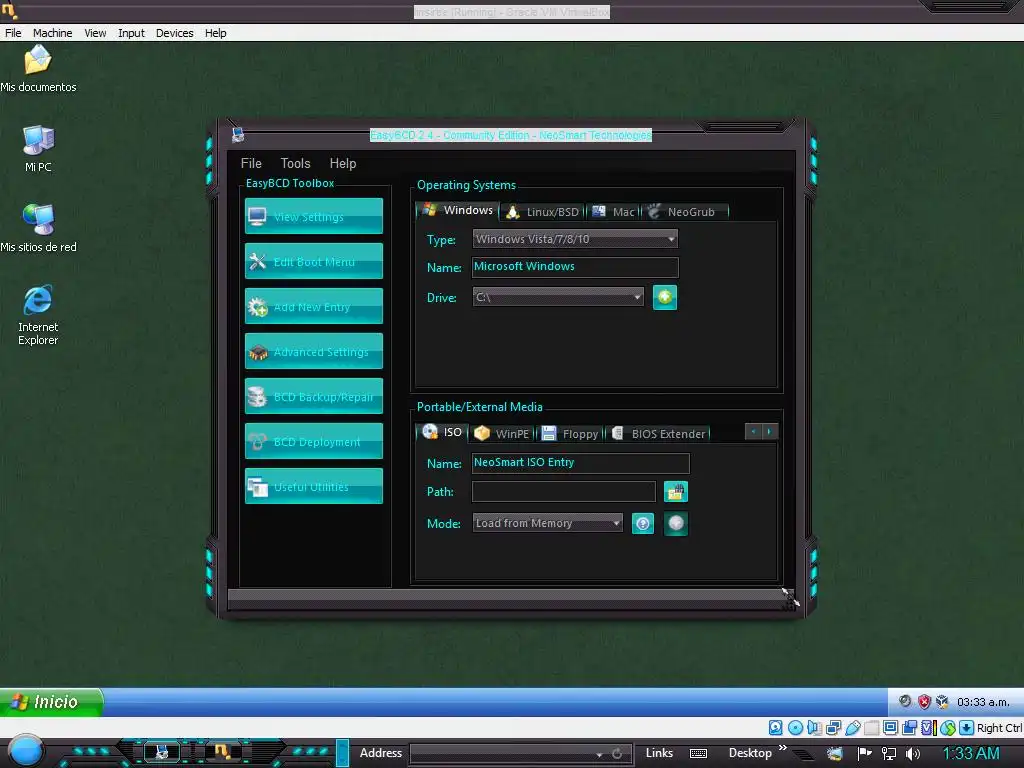Switch to the WinPE tab
The width and height of the screenshot is (1024, 768).
pos(502,434)
